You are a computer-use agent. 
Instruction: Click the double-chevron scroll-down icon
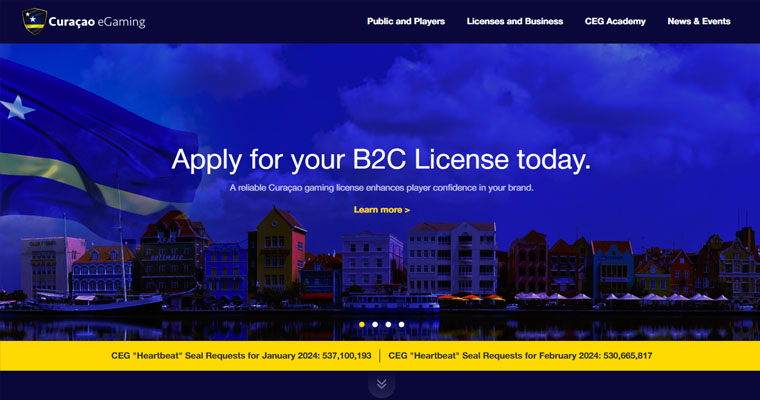click(381, 384)
